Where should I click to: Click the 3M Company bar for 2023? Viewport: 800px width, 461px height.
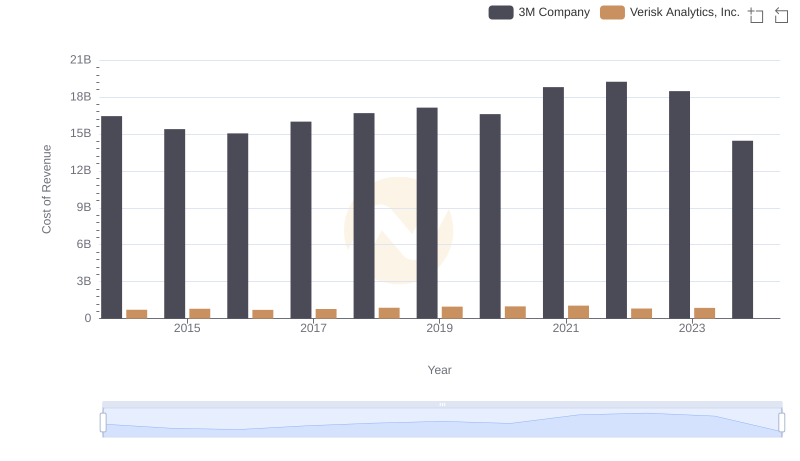(x=680, y=205)
